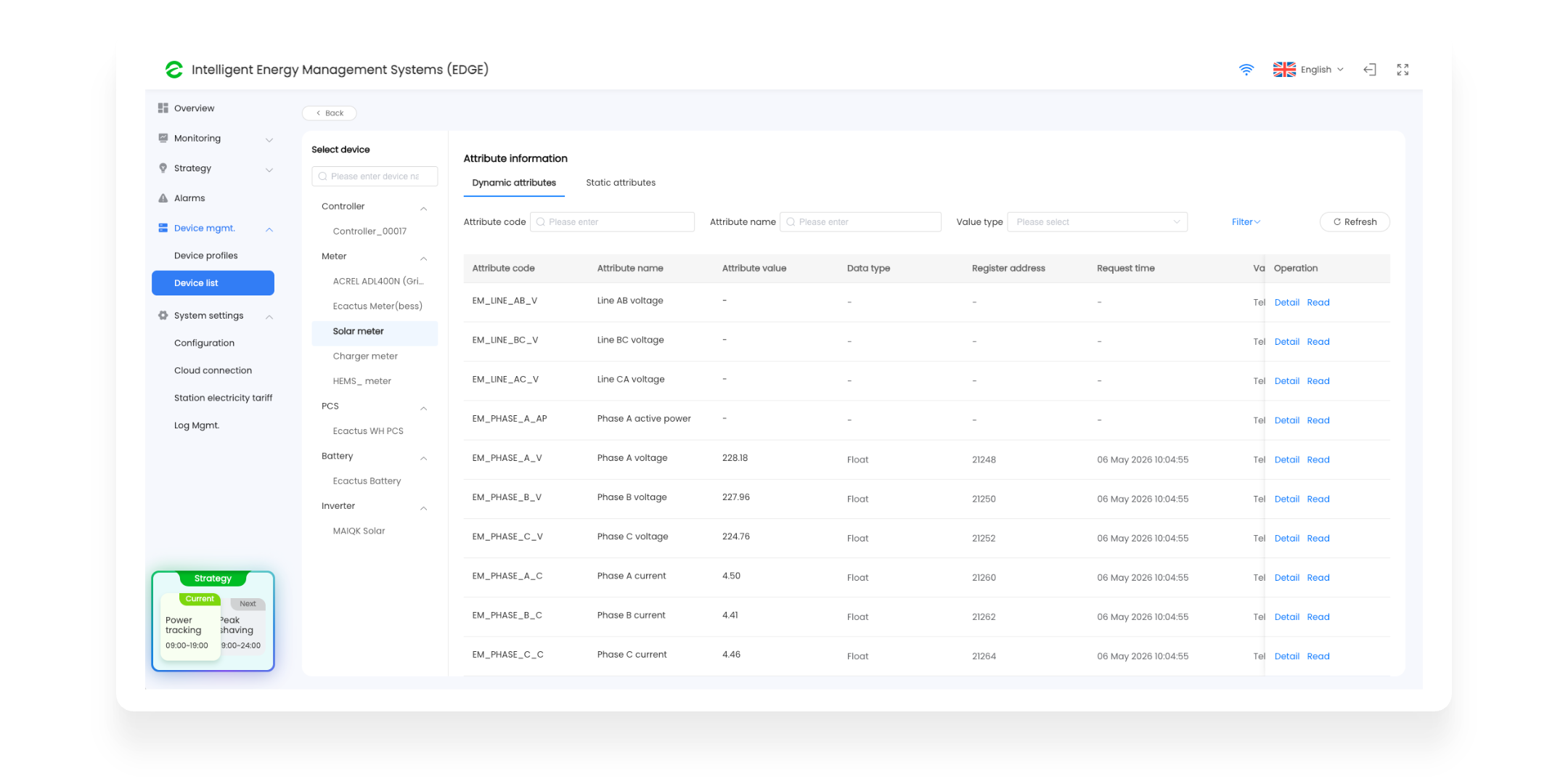Open Log Mgmt. page

[197, 425]
